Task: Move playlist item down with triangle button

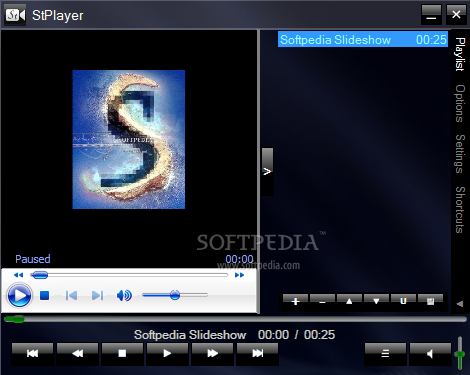Action: 376,301
